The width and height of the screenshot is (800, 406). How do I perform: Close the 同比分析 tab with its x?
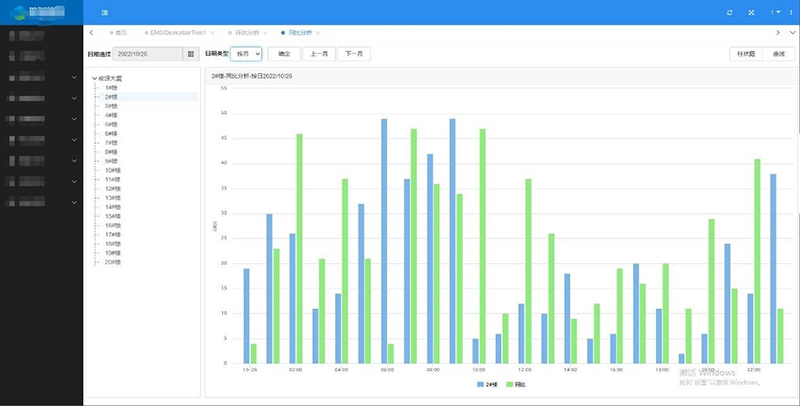tap(319, 33)
